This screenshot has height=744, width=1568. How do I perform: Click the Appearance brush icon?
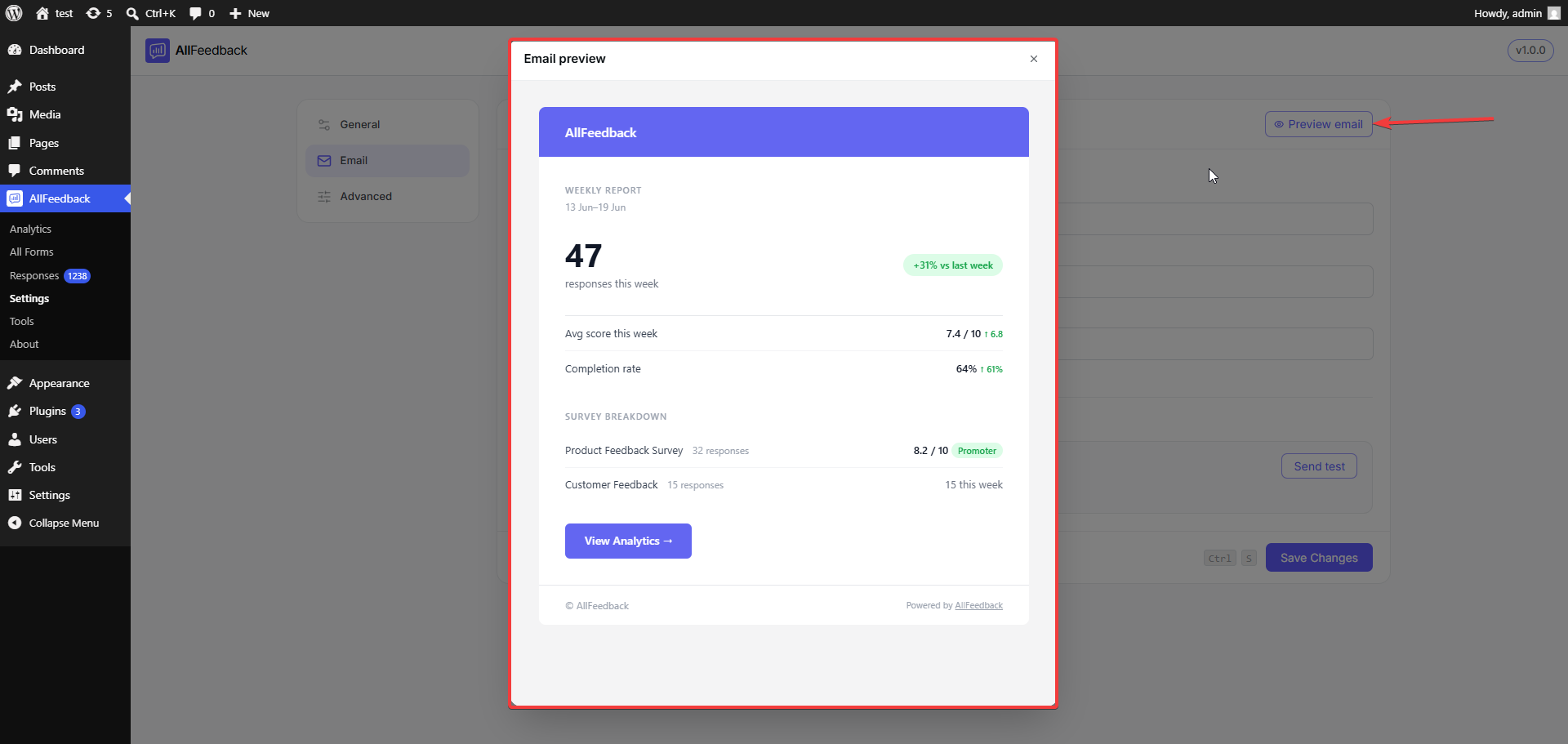click(15, 383)
